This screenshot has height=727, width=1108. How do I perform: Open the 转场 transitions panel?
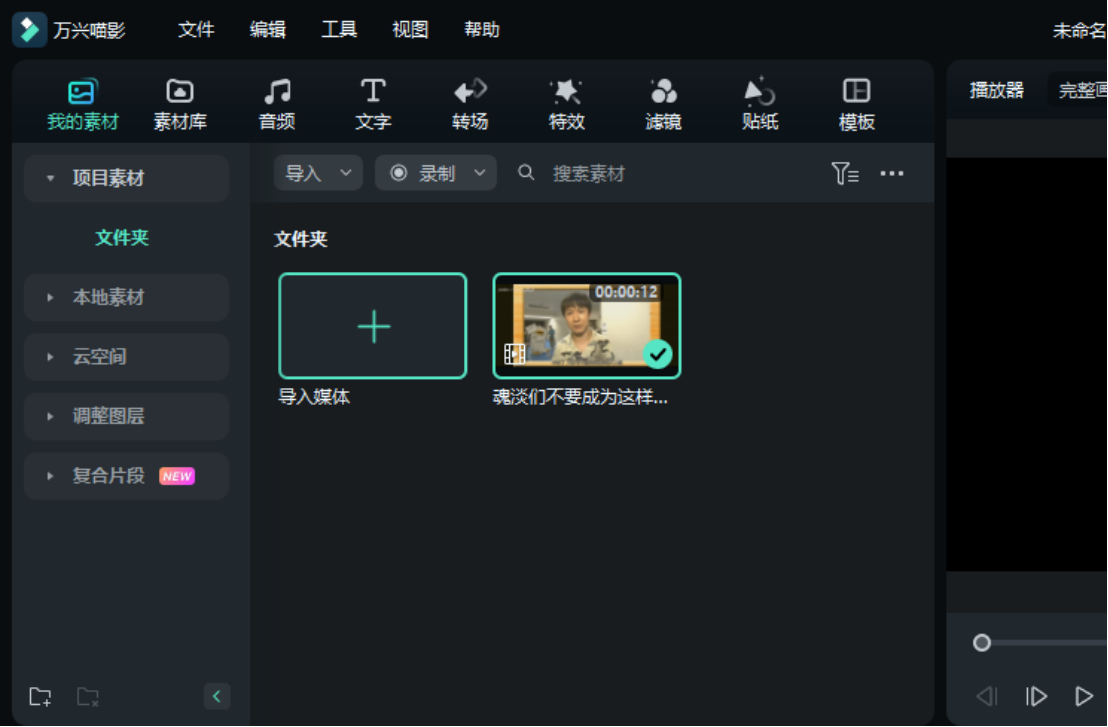(469, 103)
